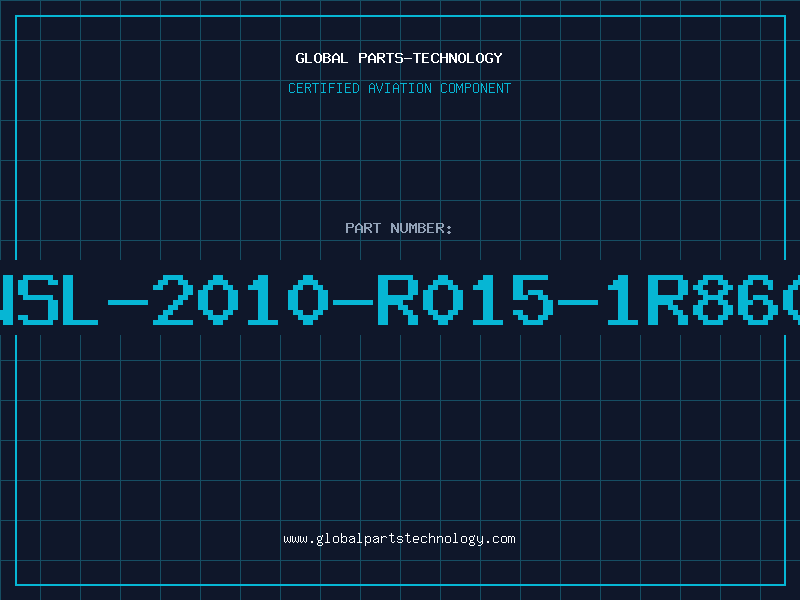This screenshot has height=600, width=800.
Task: Select the word NUMBER: in the label
Action: click(x=422, y=229)
